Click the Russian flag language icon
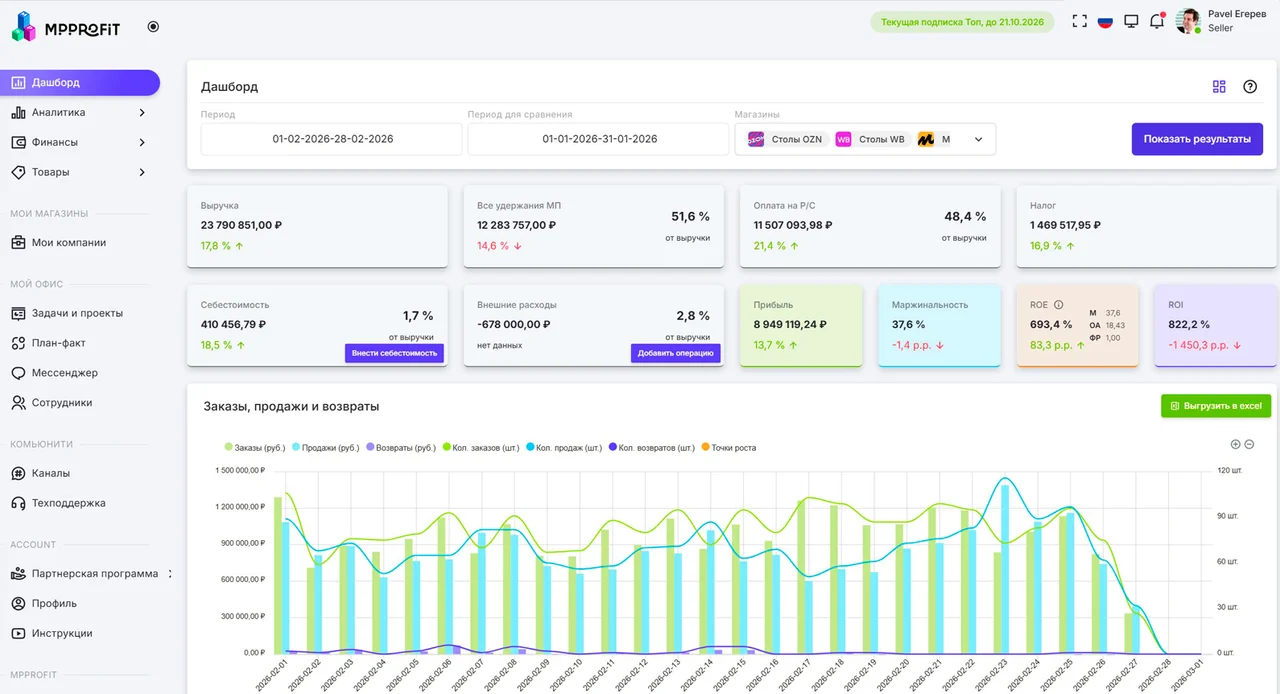 click(x=1105, y=21)
